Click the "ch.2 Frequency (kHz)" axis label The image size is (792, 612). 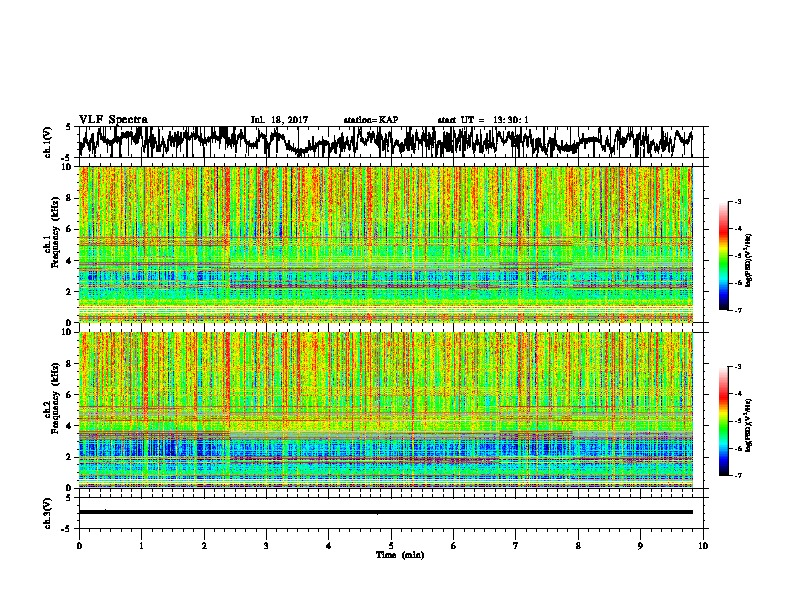coord(54,398)
